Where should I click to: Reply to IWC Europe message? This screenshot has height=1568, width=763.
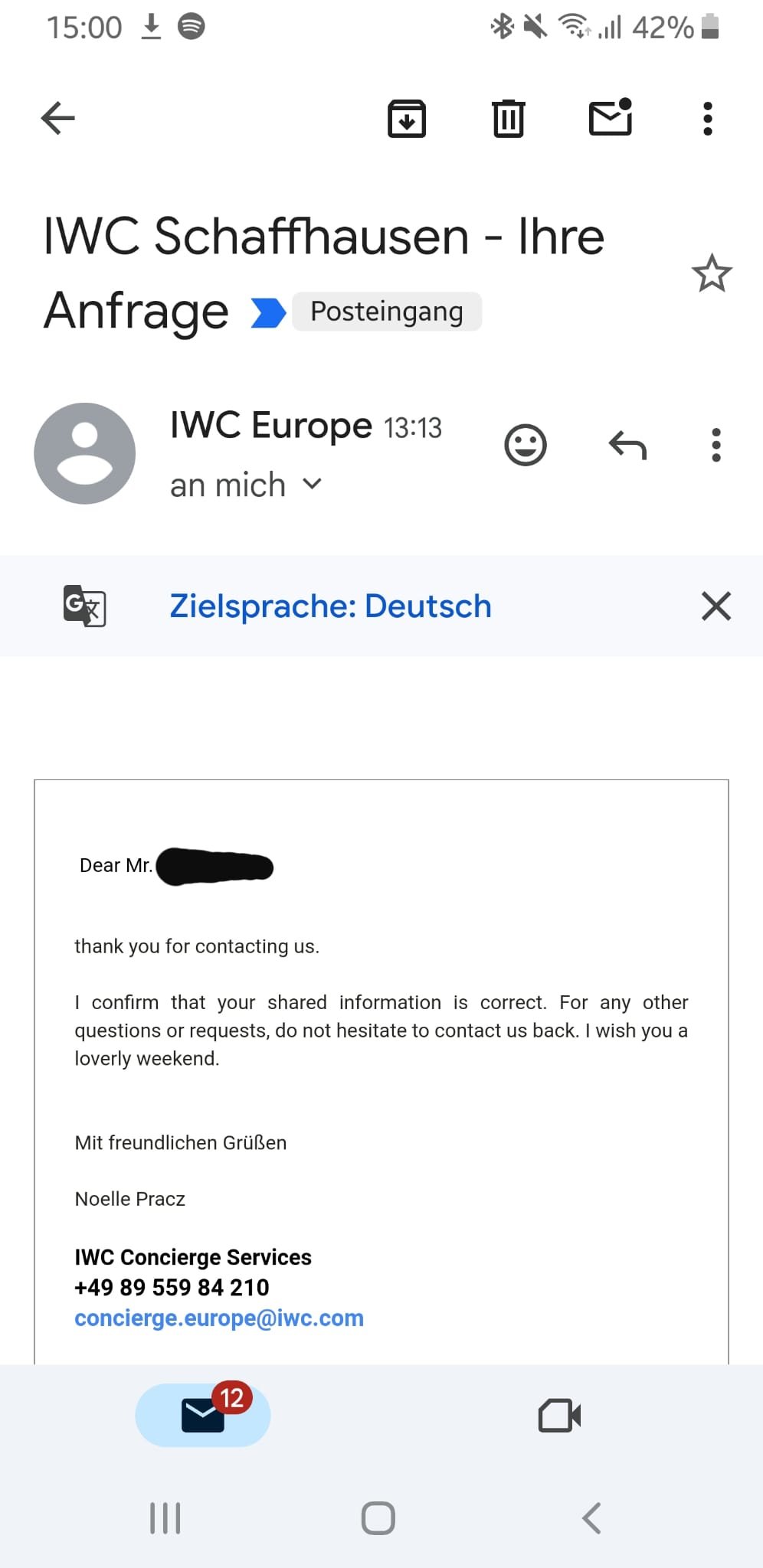pyautogui.click(x=627, y=445)
